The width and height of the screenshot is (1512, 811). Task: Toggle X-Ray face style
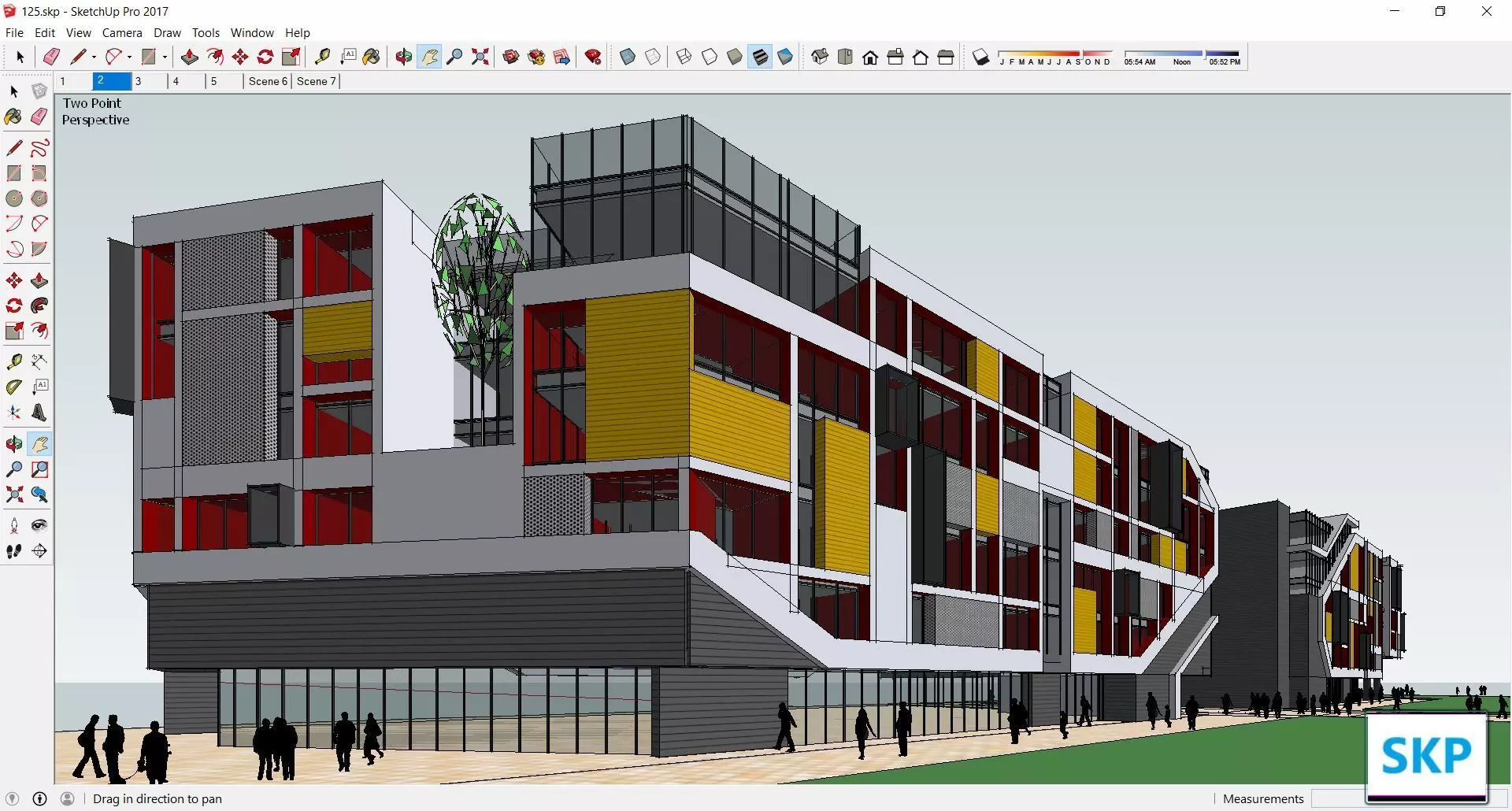point(628,57)
